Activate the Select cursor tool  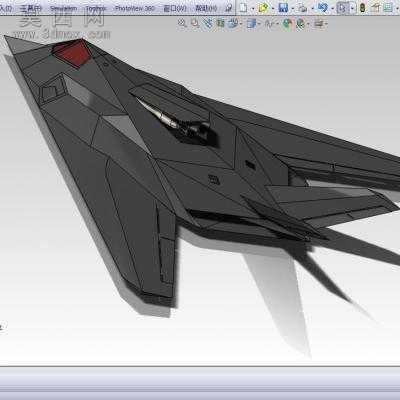(342, 8)
